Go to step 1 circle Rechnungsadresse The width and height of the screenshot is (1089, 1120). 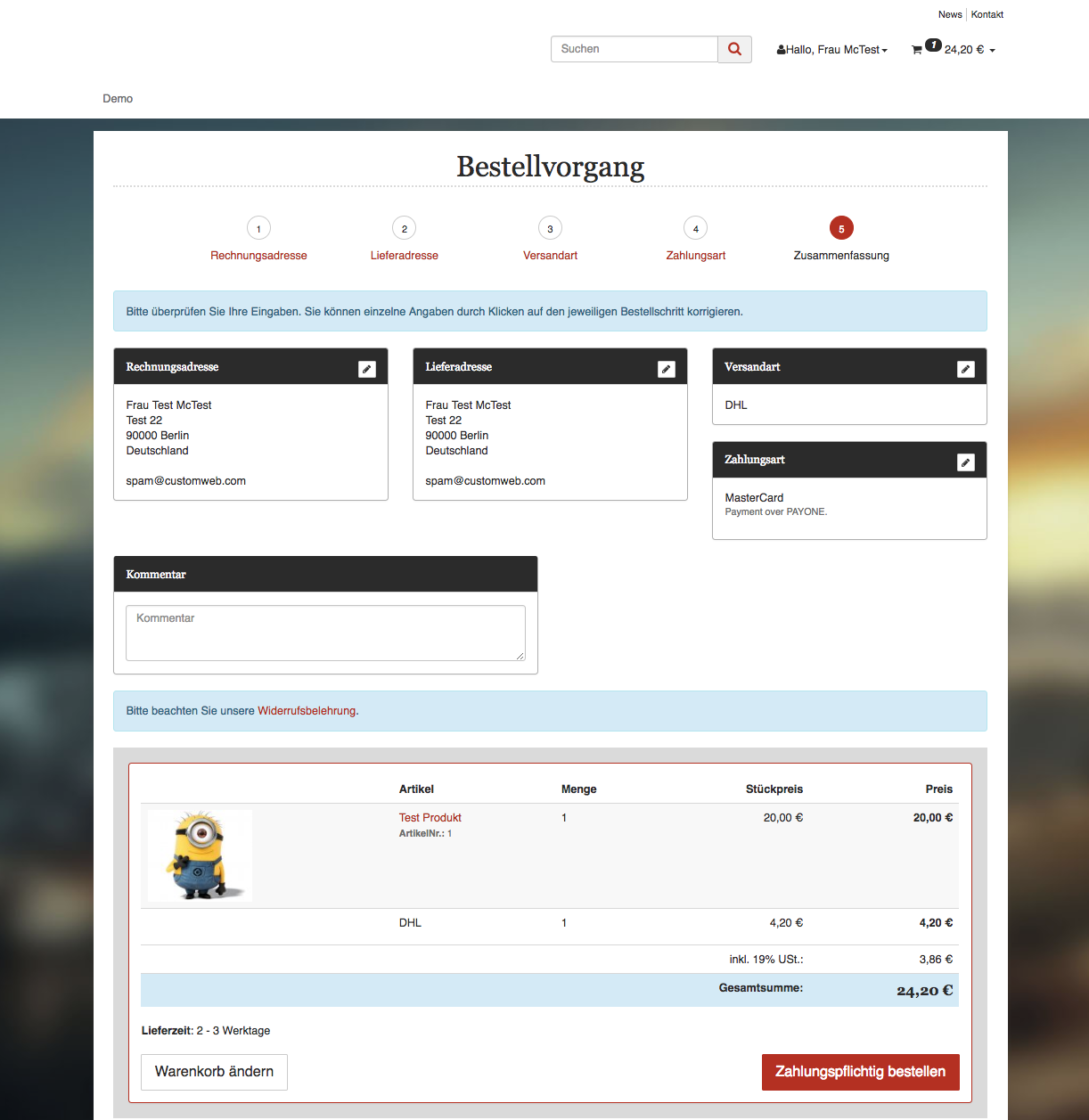coord(258,229)
